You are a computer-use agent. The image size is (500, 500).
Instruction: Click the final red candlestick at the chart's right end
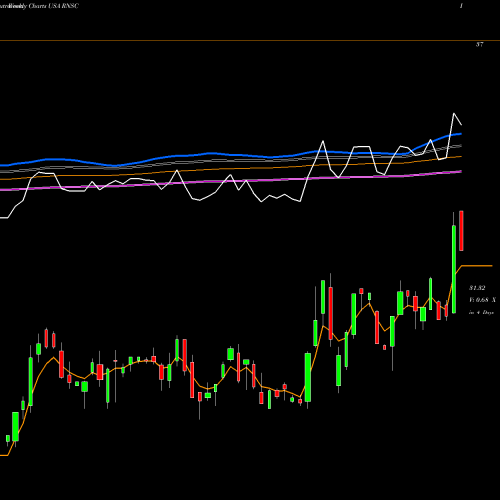(461, 231)
